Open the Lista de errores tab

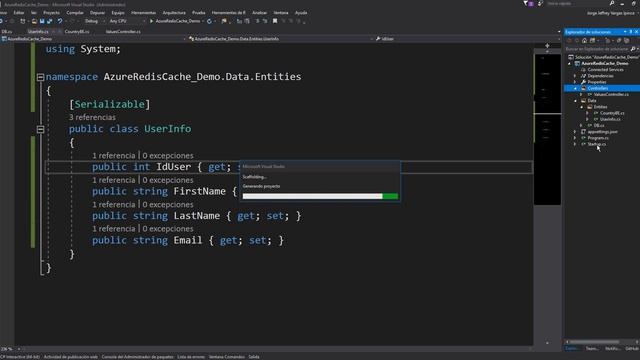tap(191, 357)
